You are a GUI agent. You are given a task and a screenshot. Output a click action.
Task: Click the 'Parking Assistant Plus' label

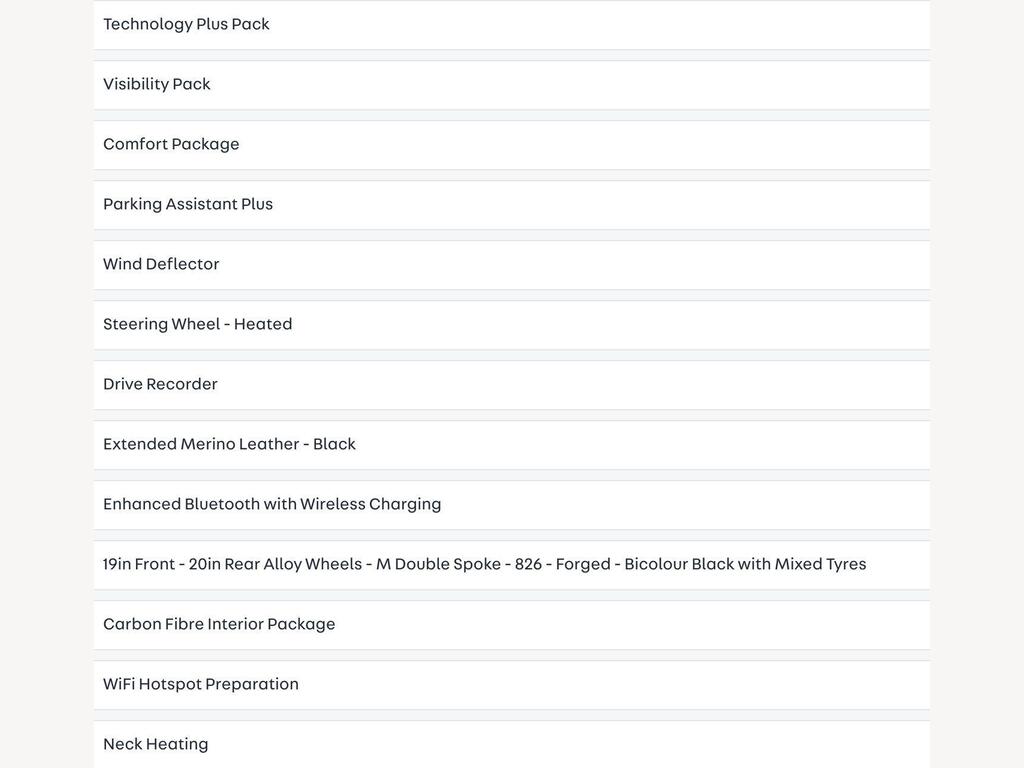(188, 204)
